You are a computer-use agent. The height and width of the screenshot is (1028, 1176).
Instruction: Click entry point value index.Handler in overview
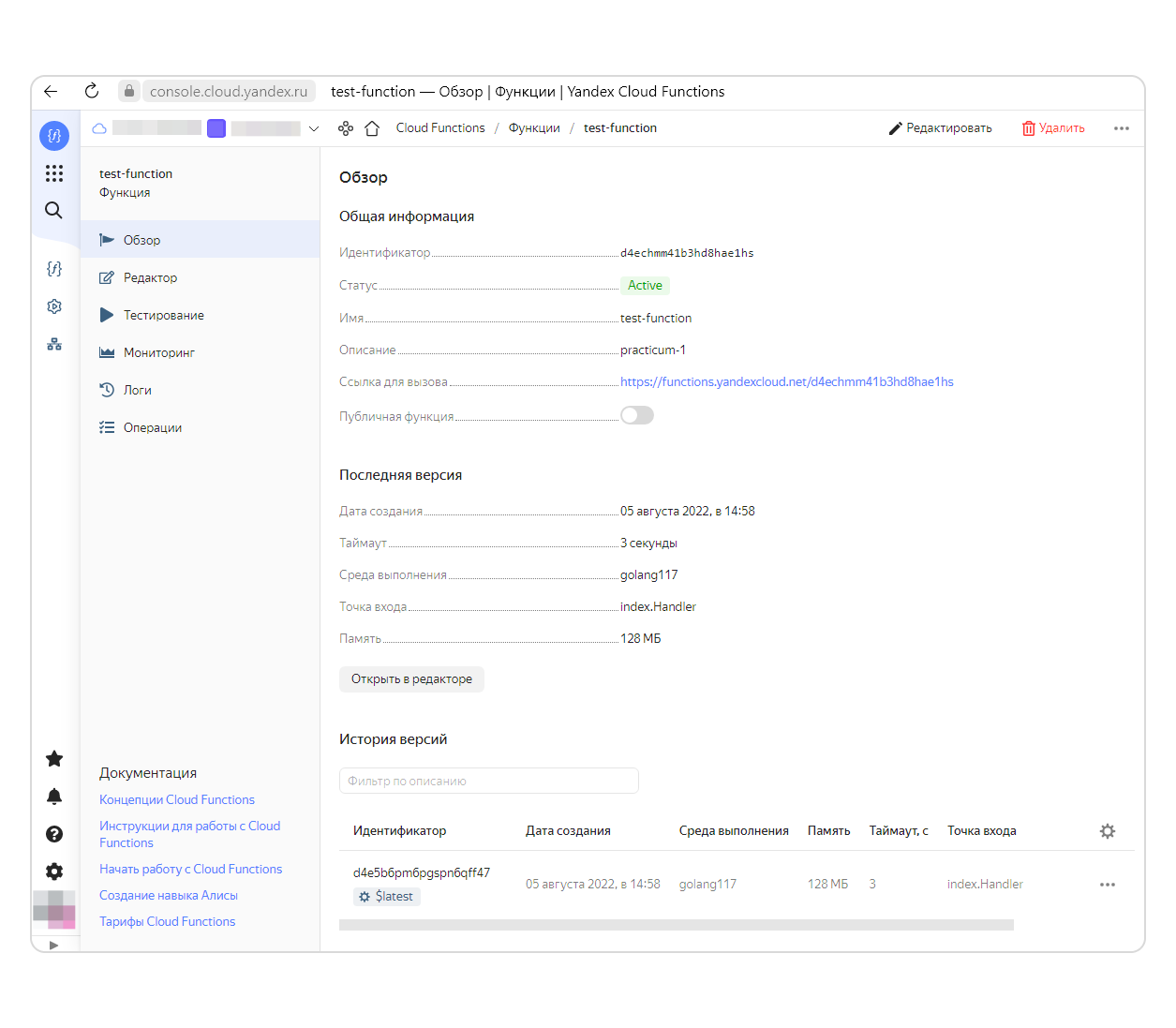[658, 607]
